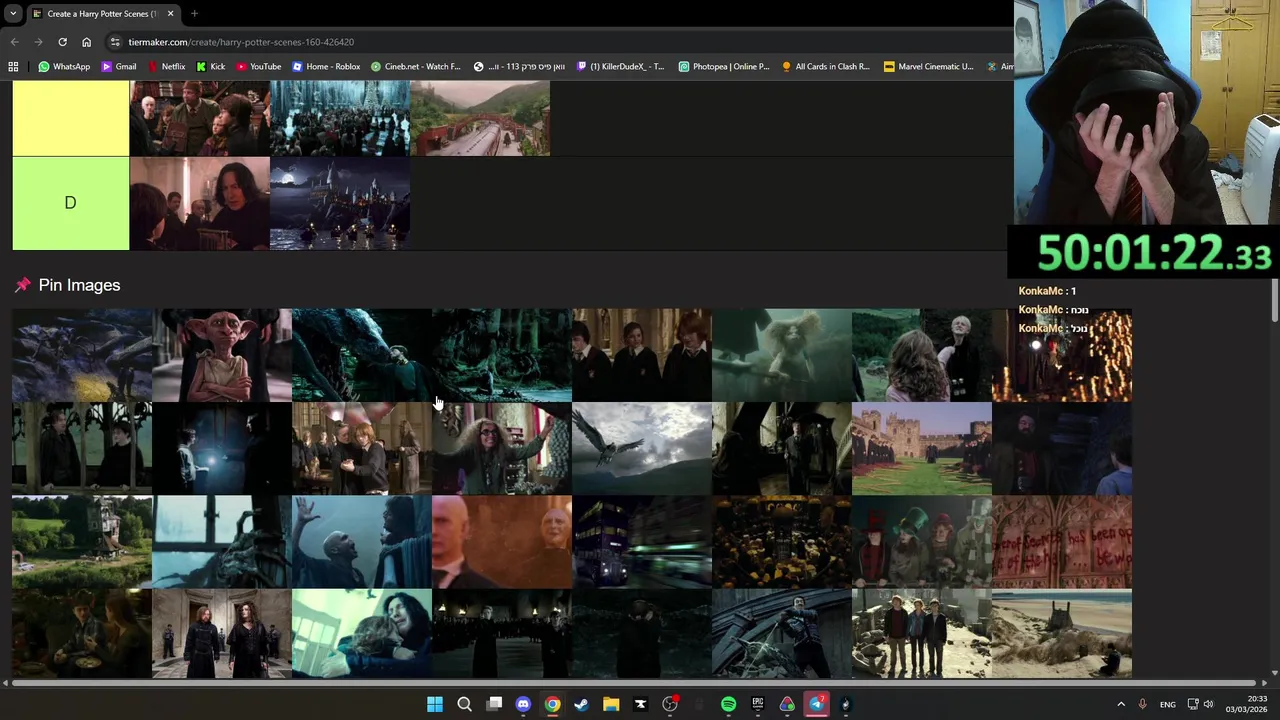The height and width of the screenshot is (720, 1280).
Task: Select the floating candles image
Action: [x=1062, y=355]
